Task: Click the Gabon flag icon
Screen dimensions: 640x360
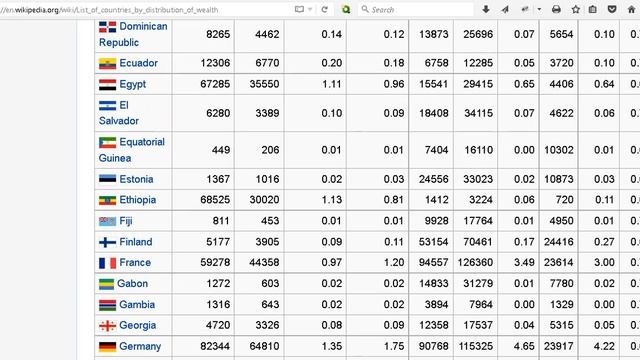Action: pyautogui.click(x=107, y=284)
